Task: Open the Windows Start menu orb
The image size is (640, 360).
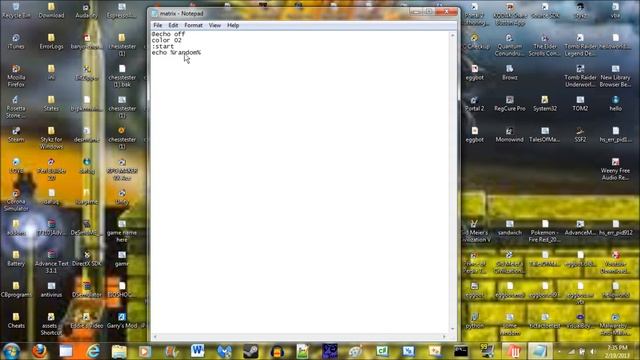Action: coord(11,351)
